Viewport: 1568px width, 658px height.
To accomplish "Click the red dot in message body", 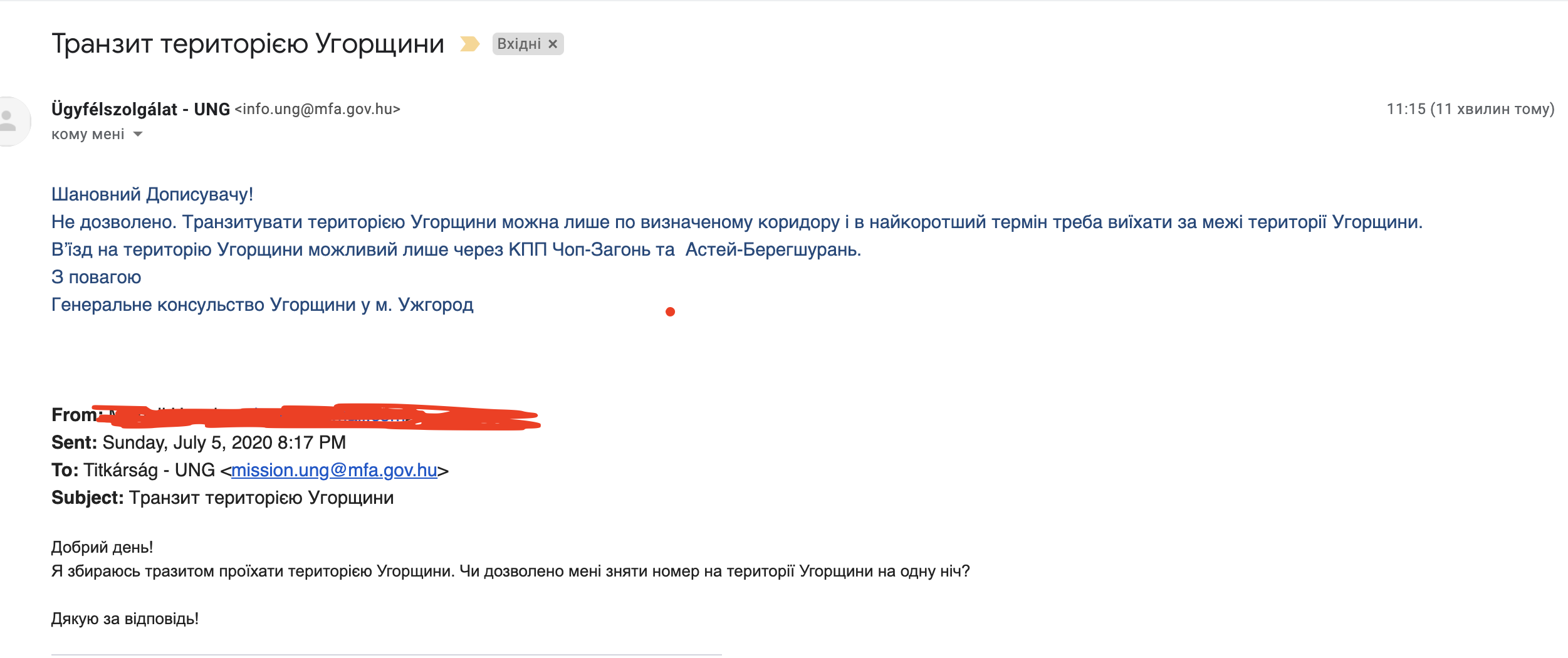I will pyautogui.click(x=670, y=311).
